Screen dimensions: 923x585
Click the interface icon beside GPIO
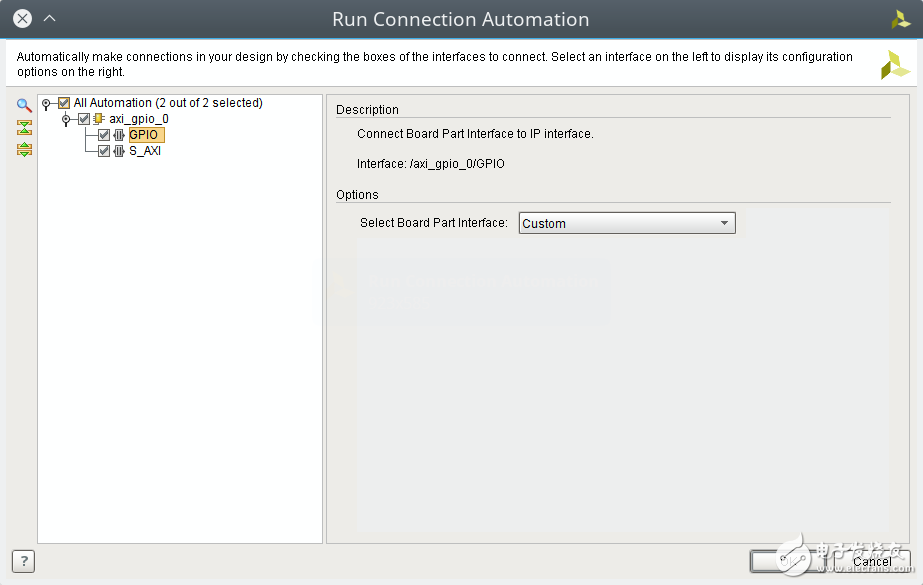click(x=119, y=135)
